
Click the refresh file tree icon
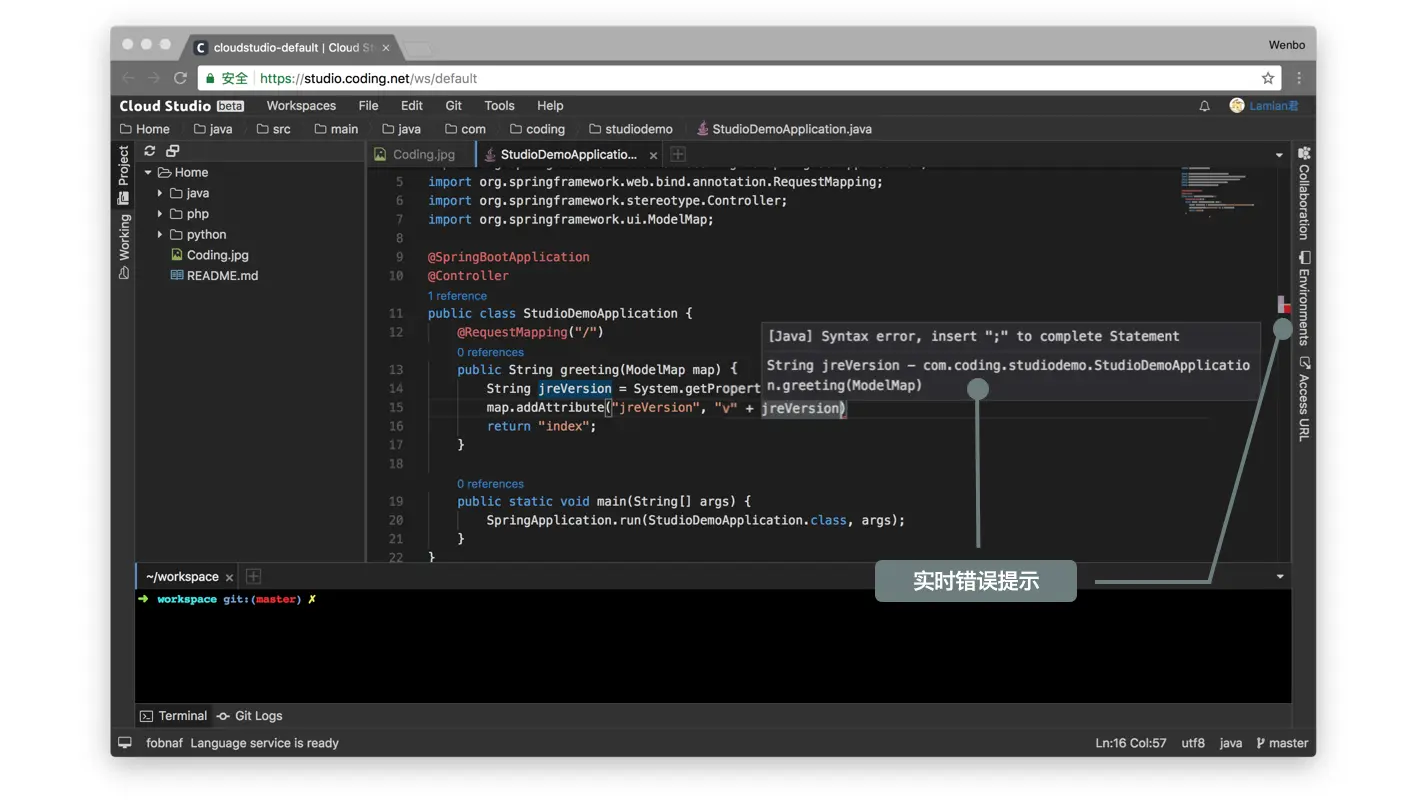(150, 151)
